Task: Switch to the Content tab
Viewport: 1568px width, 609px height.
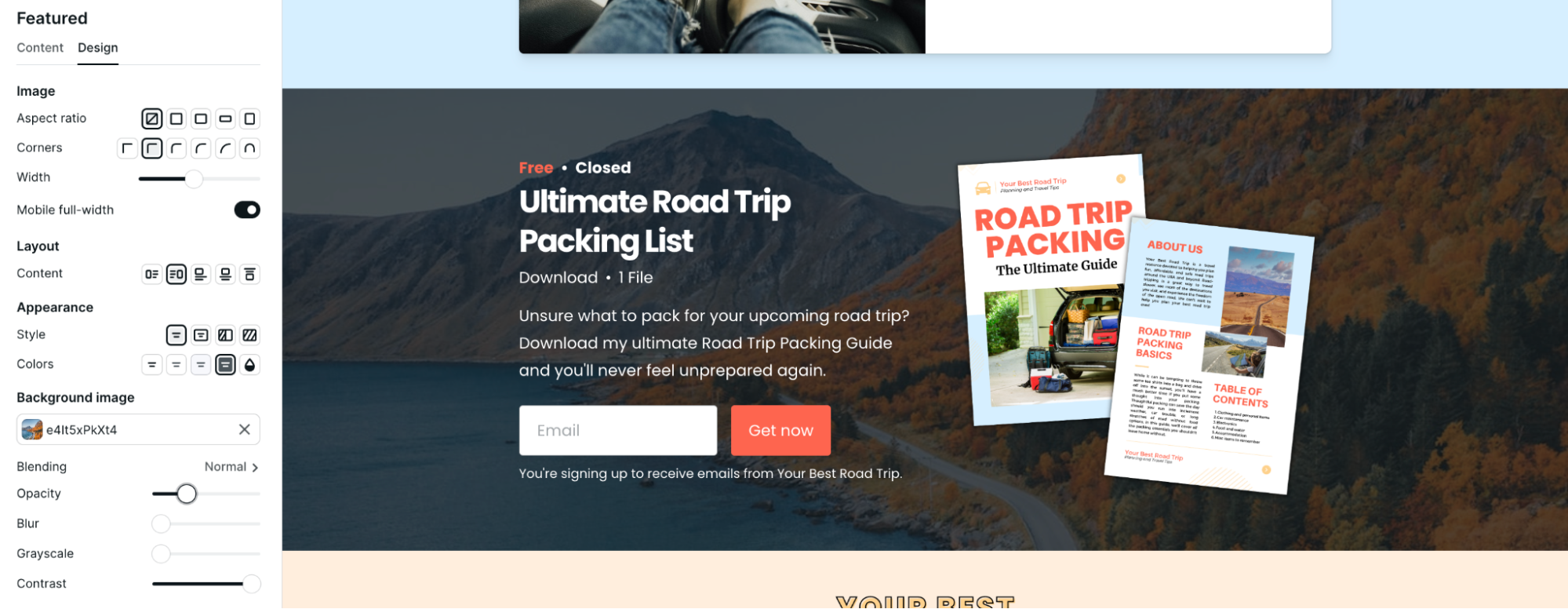Action: pos(40,48)
